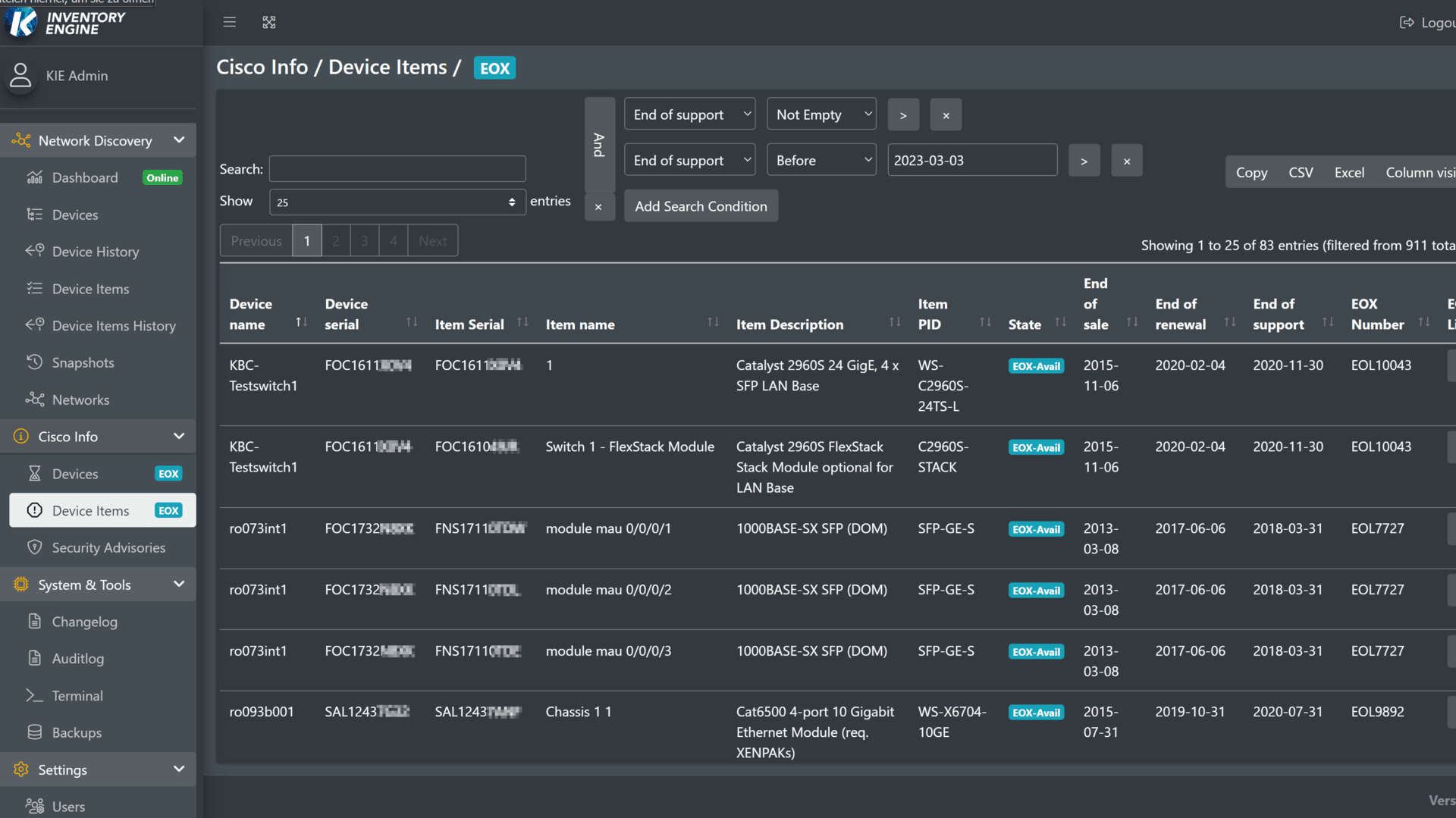Image resolution: width=1456 pixels, height=818 pixels.
Task: Sort by Item Description column arrows
Action: tap(895, 323)
